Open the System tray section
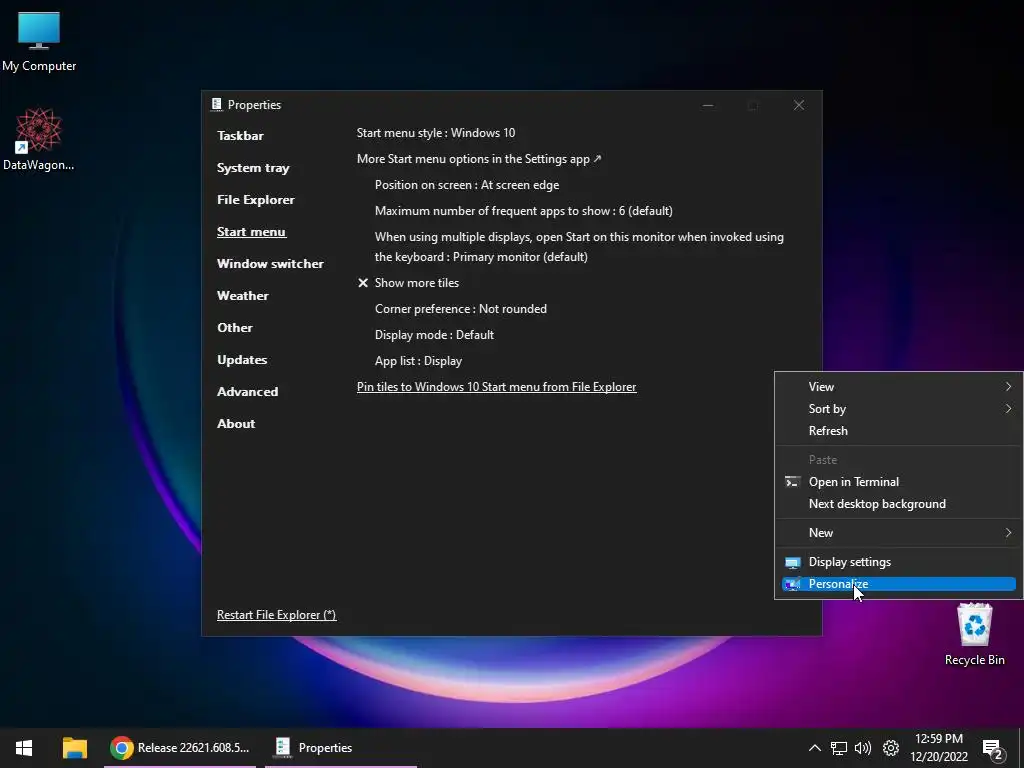This screenshot has width=1024, height=768. pyautogui.click(x=253, y=168)
